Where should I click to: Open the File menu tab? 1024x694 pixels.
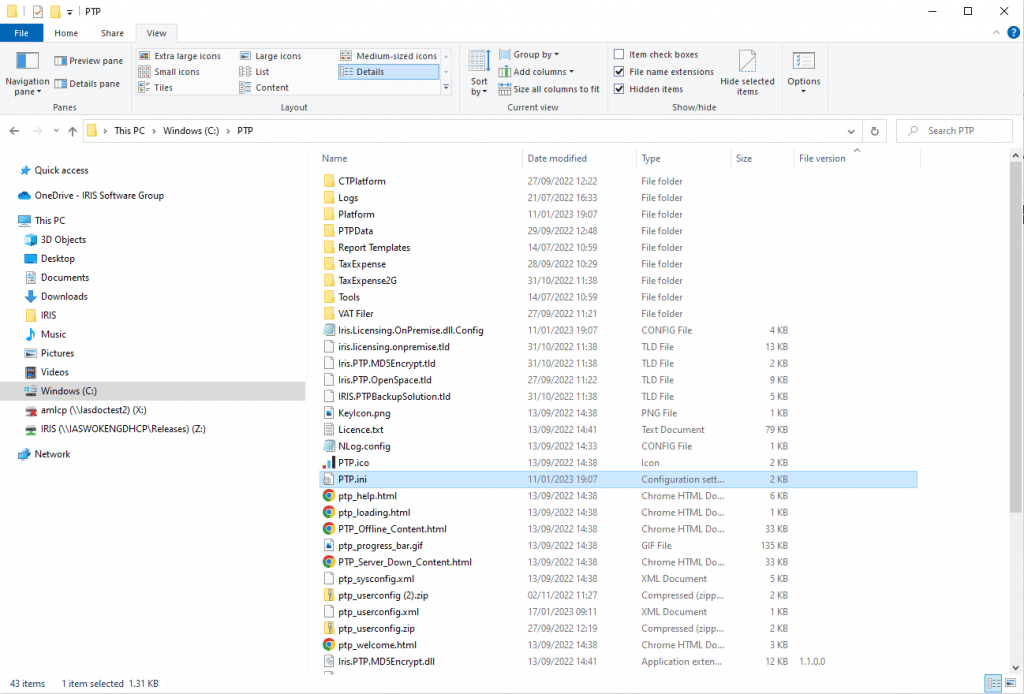[22, 33]
